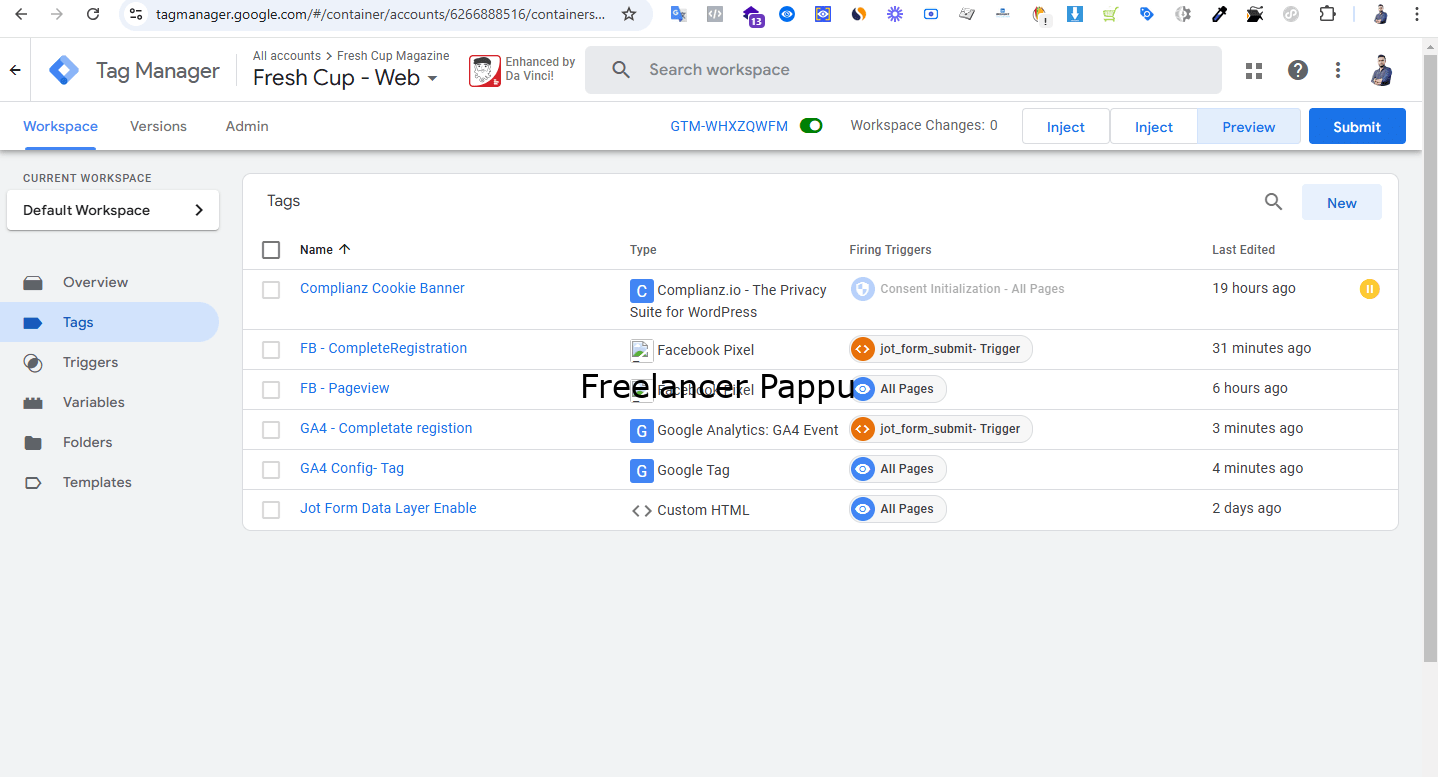Bookmark this page with the star icon
The width and height of the screenshot is (1438, 777).
pyautogui.click(x=628, y=14)
